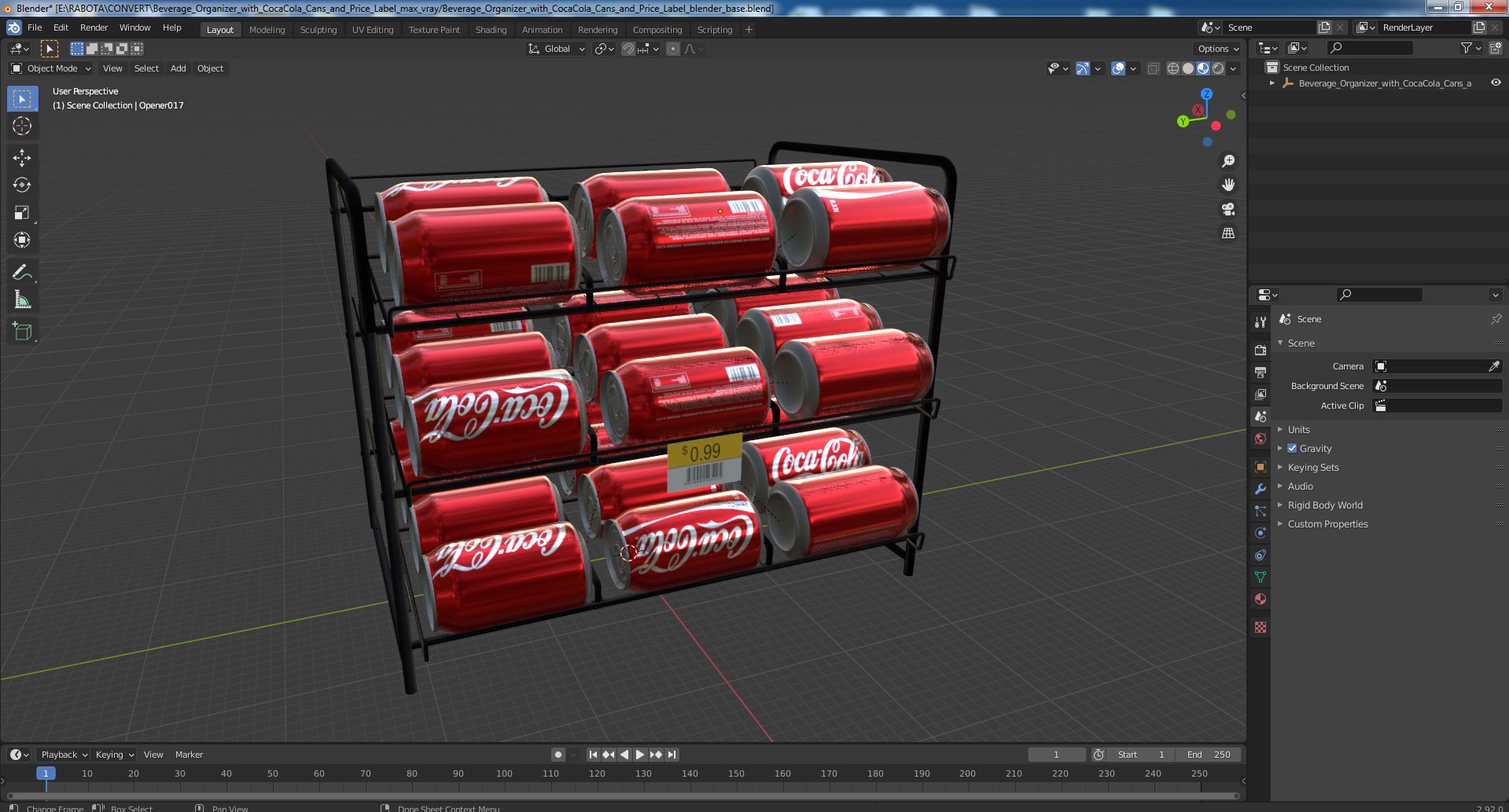Expand the Beverage_Organizer collection tree row
Screen dimensions: 1509x812
(1272, 83)
